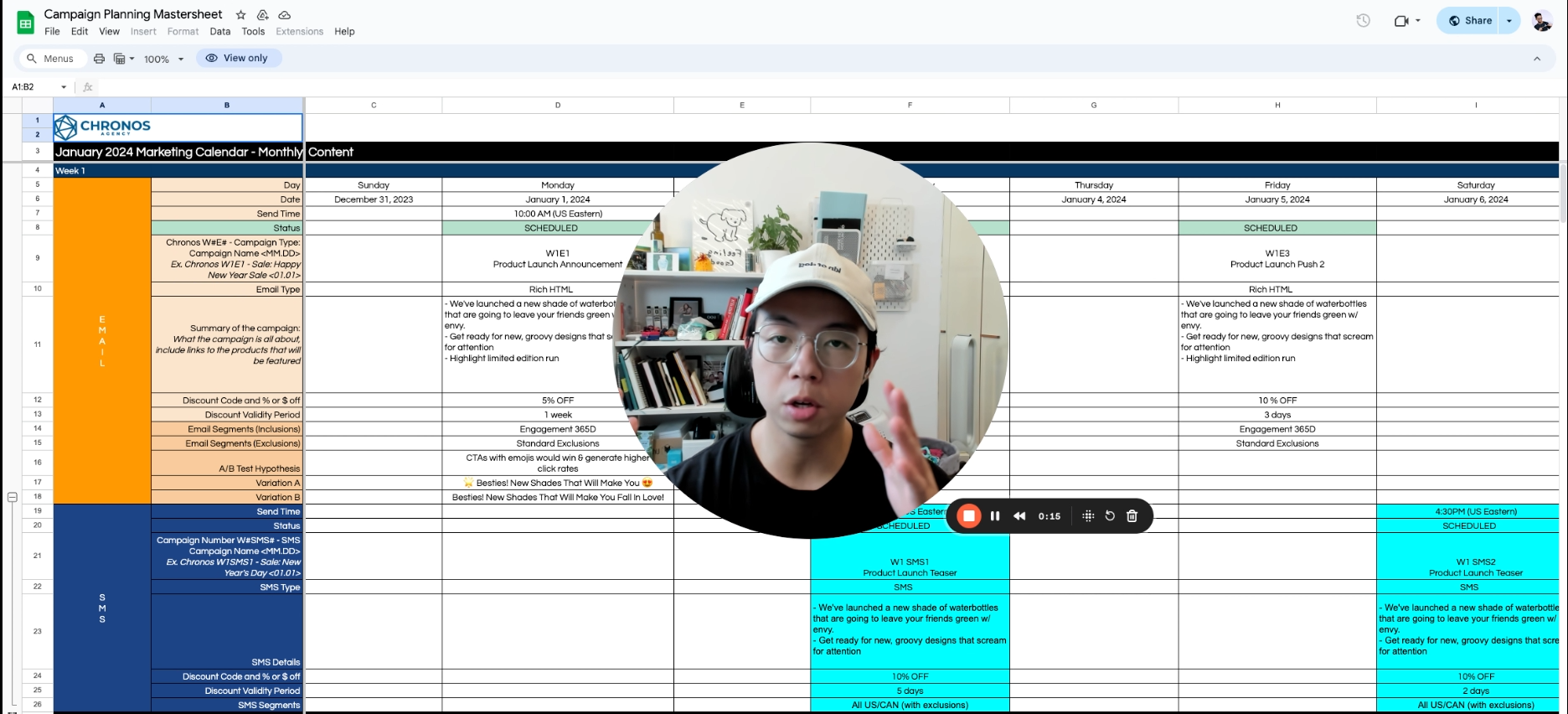The height and width of the screenshot is (714, 1568).
Task: Hide the menus with collapse chevron
Action: pyautogui.click(x=1537, y=59)
